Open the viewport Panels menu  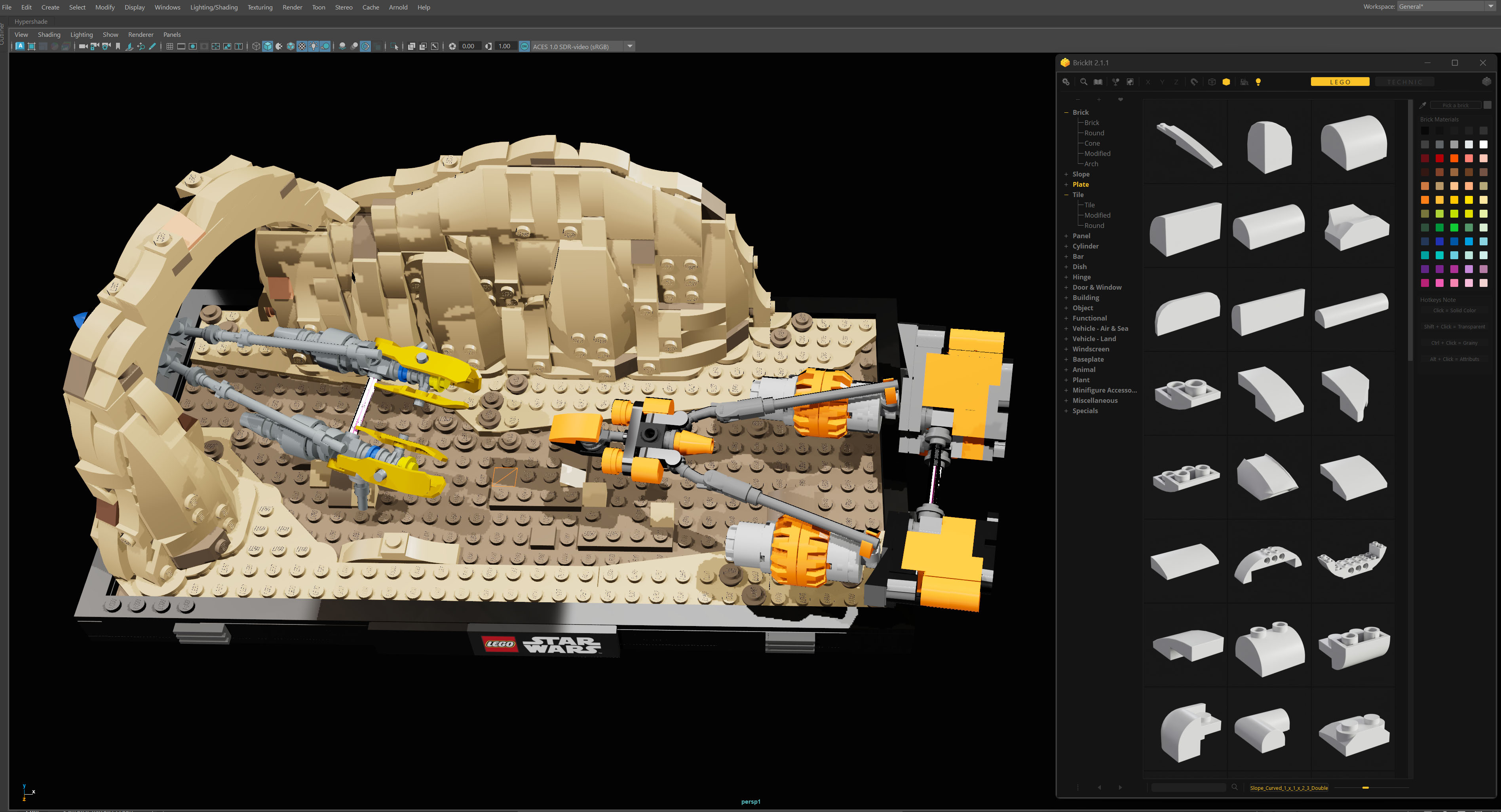pos(172,34)
